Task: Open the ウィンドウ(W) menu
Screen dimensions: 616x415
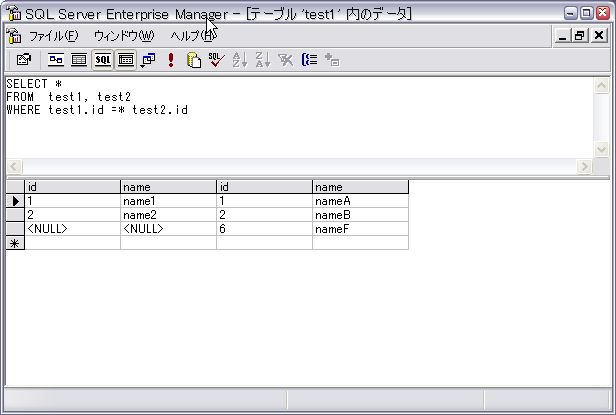Action: coord(123,36)
